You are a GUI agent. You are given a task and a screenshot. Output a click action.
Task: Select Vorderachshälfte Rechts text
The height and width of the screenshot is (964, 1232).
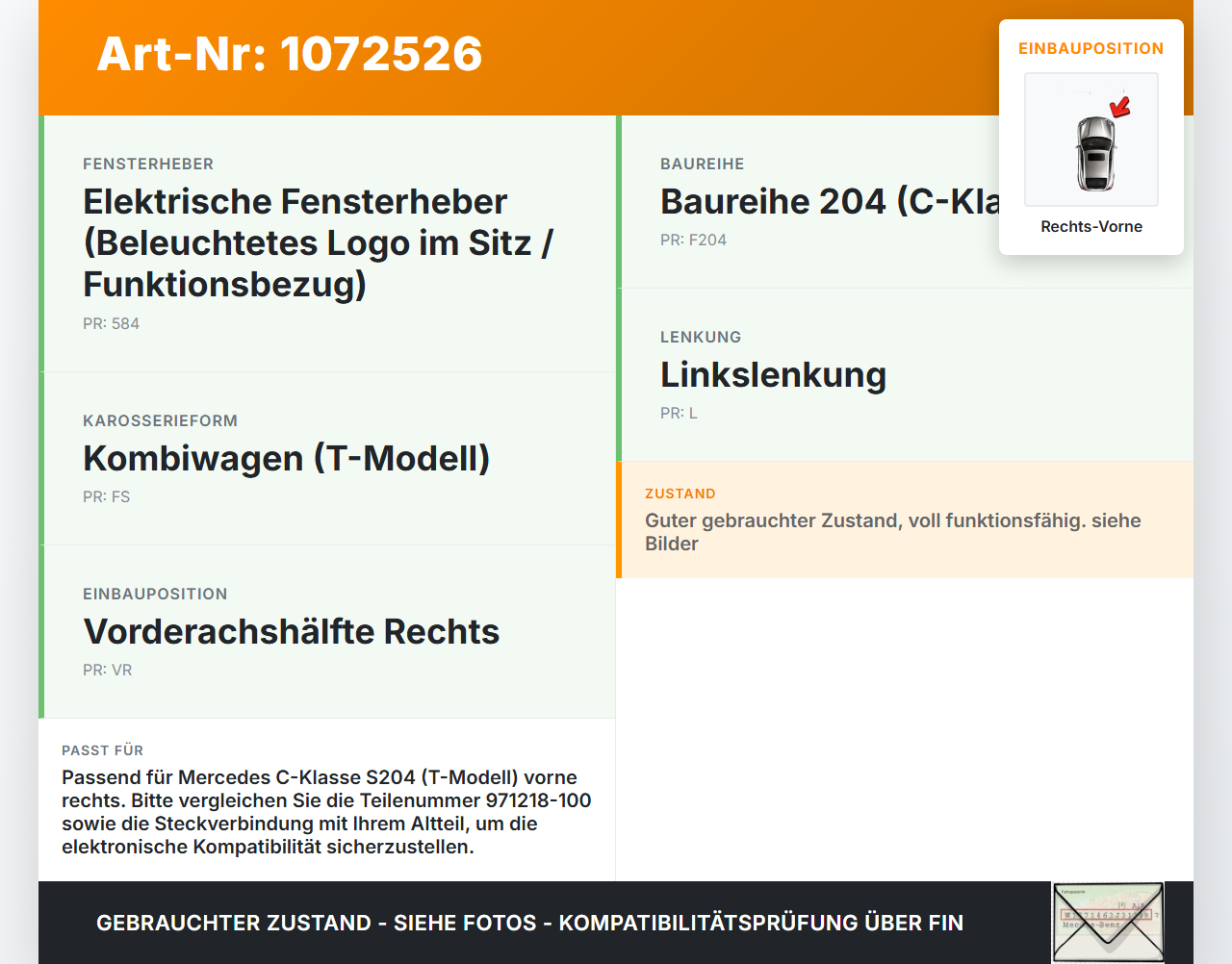click(292, 631)
